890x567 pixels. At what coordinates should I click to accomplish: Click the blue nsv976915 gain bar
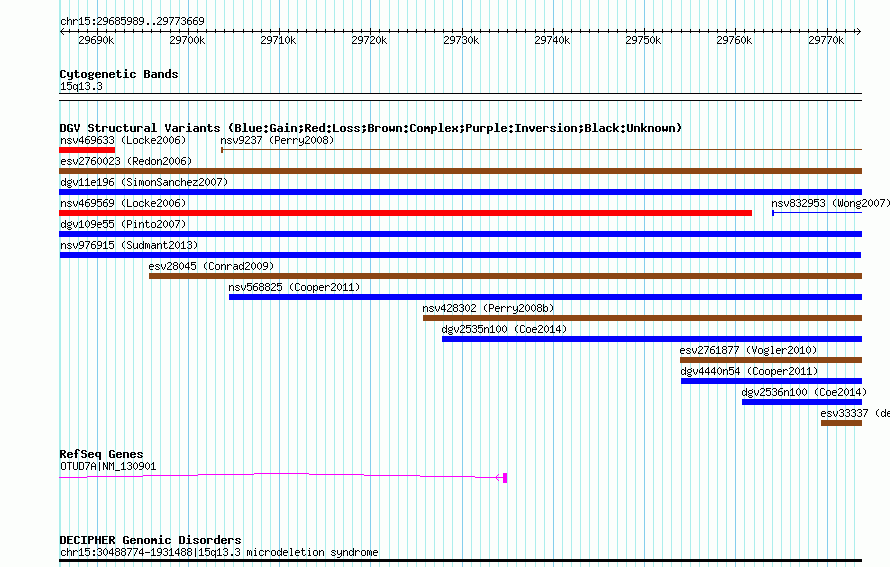pos(460,255)
